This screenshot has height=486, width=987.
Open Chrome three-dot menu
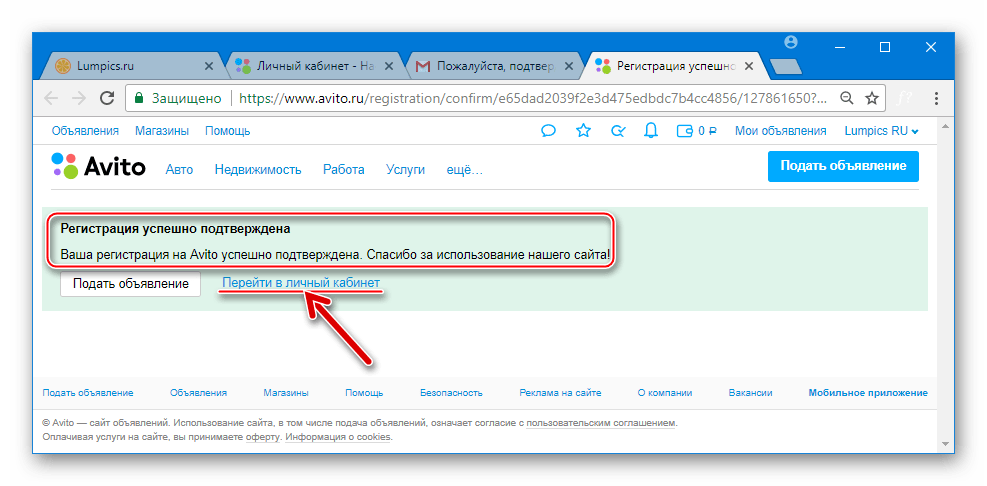937,98
